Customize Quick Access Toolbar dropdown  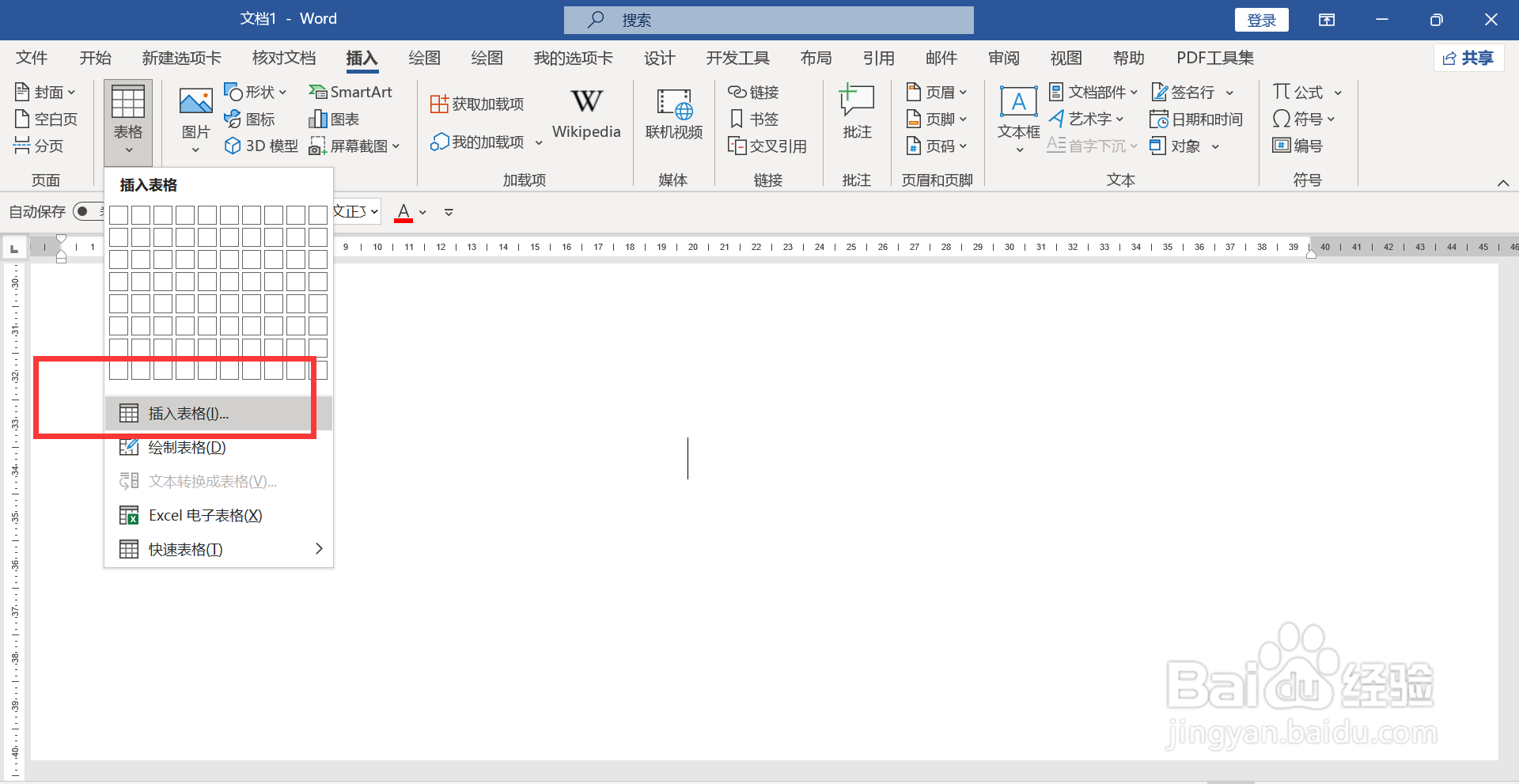pyautogui.click(x=449, y=213)
